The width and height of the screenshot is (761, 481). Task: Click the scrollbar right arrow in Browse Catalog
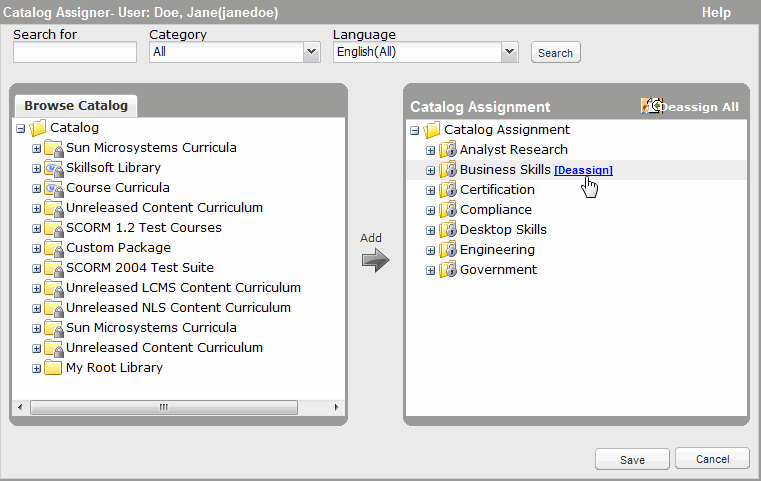[x=336, y=407]
